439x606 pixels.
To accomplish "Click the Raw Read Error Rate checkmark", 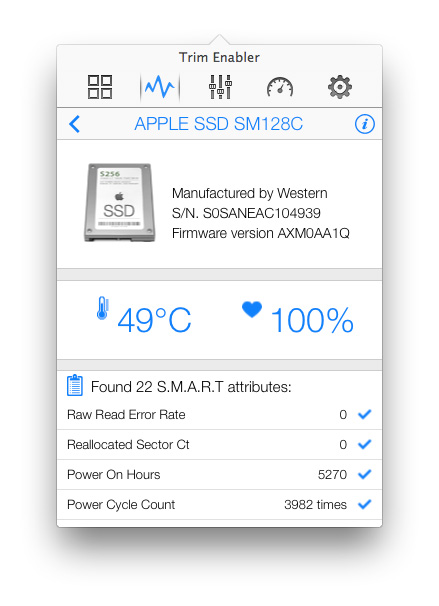I will point(364,414).
